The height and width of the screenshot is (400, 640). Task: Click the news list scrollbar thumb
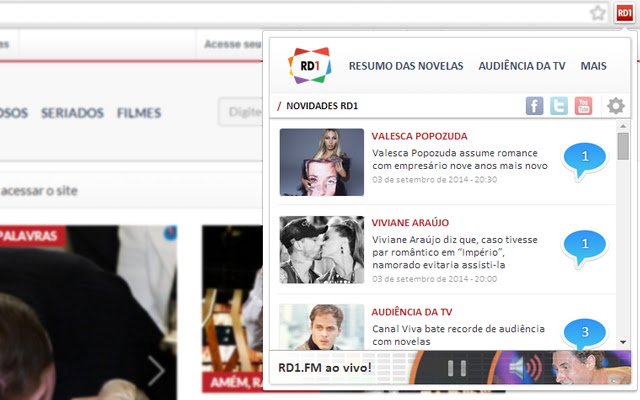[x=623, y=147]
